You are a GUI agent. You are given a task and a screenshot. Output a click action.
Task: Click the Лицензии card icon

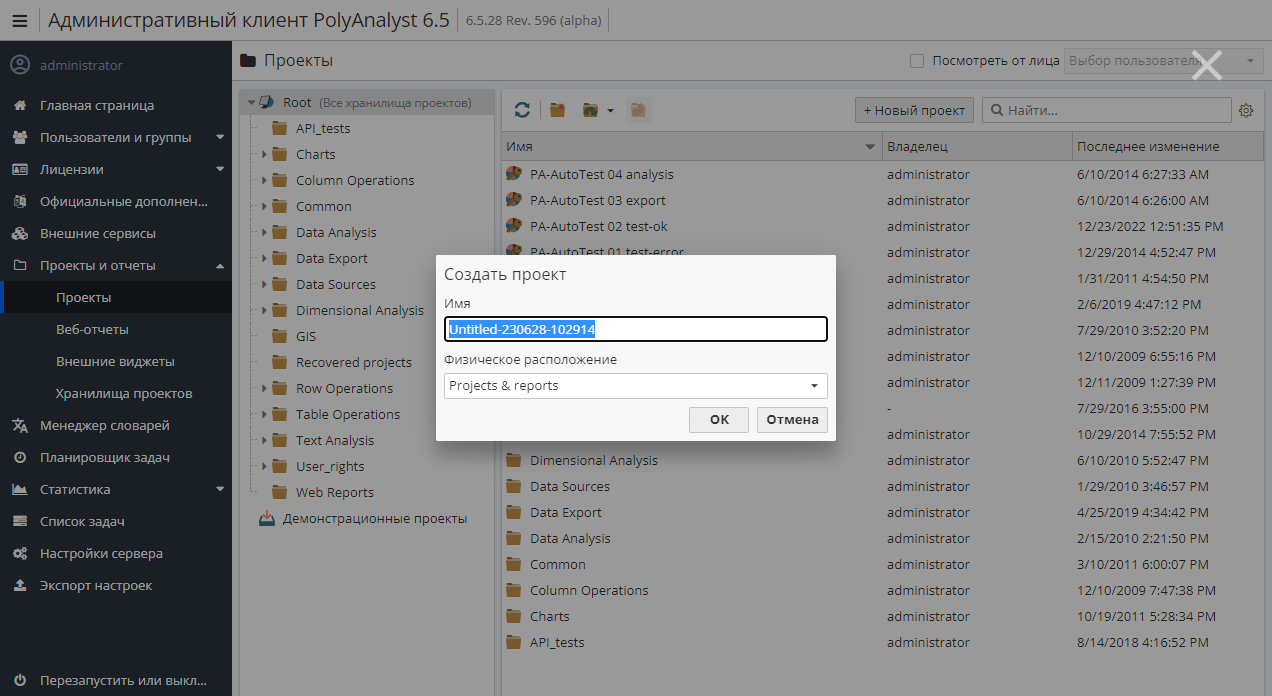[x=19, y=169]
